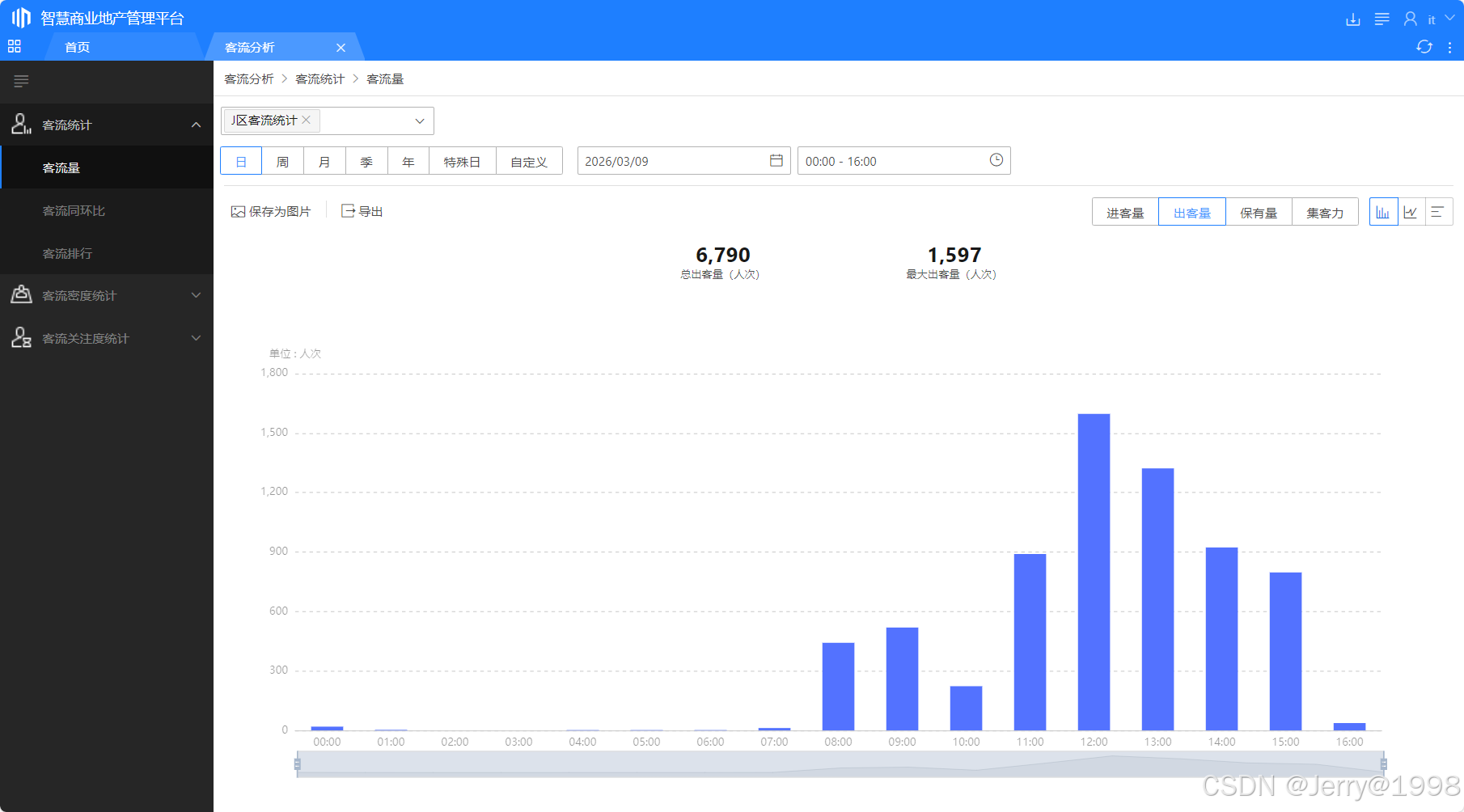Screen dimensions: 1464x812
Task: Collapse the sidebar with hamburger icon
Action: point(22,81)
